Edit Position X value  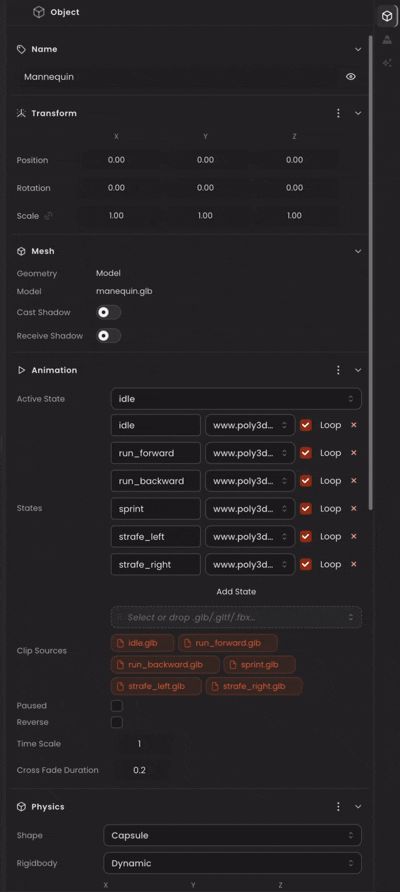coord(116,160)
